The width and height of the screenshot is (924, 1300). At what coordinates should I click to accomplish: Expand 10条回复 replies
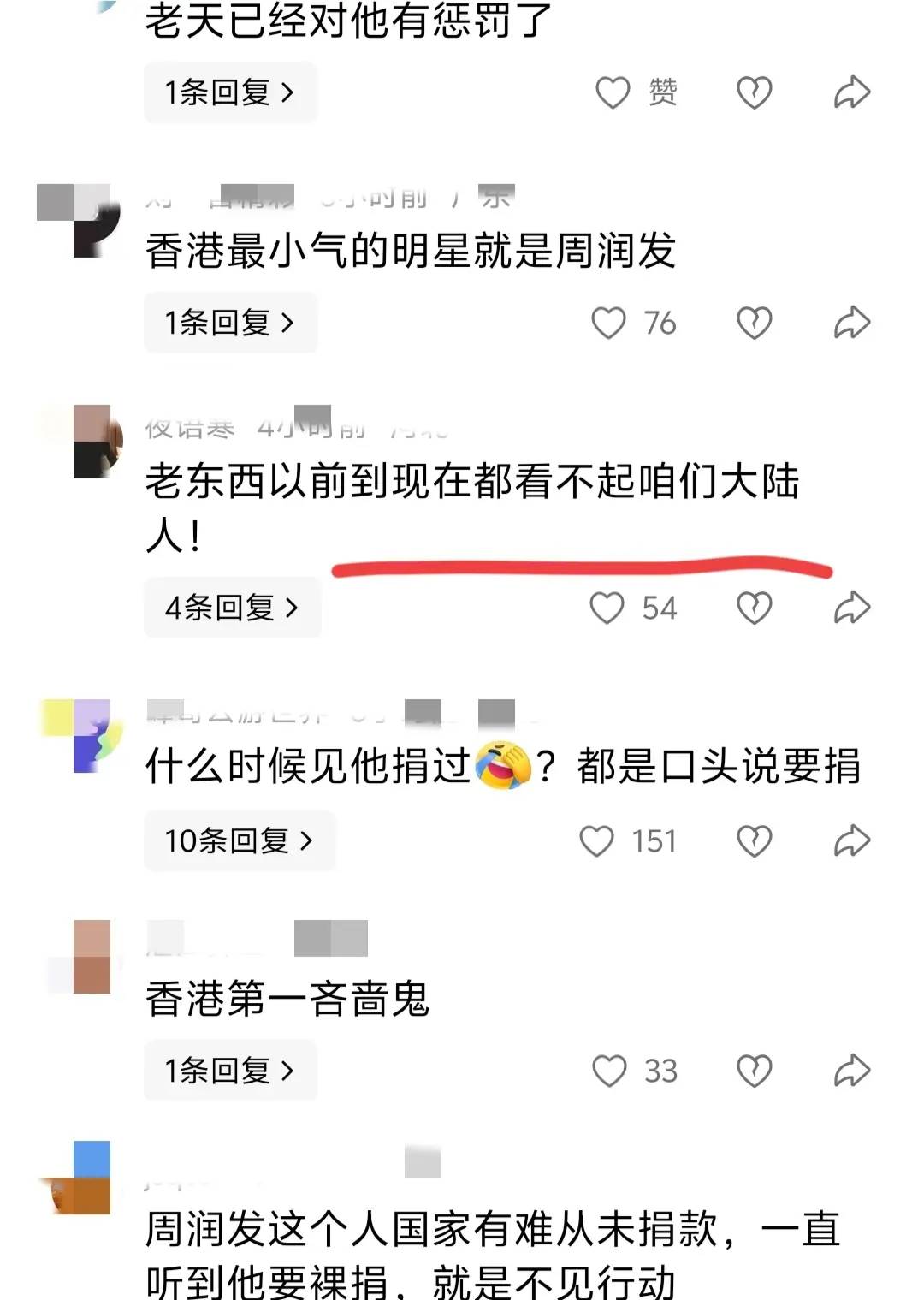point(240,840)
